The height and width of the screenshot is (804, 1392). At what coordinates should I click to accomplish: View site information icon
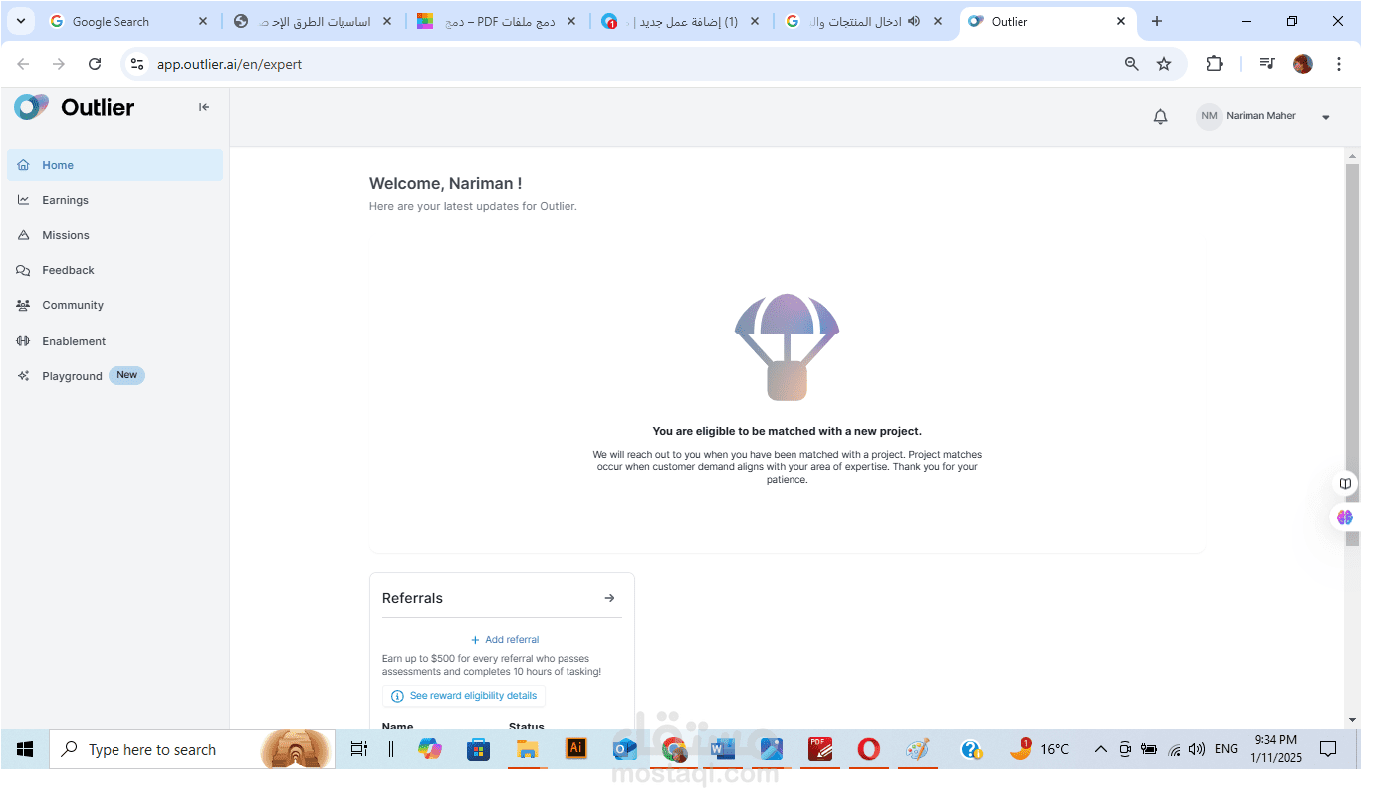coord(138,64)
